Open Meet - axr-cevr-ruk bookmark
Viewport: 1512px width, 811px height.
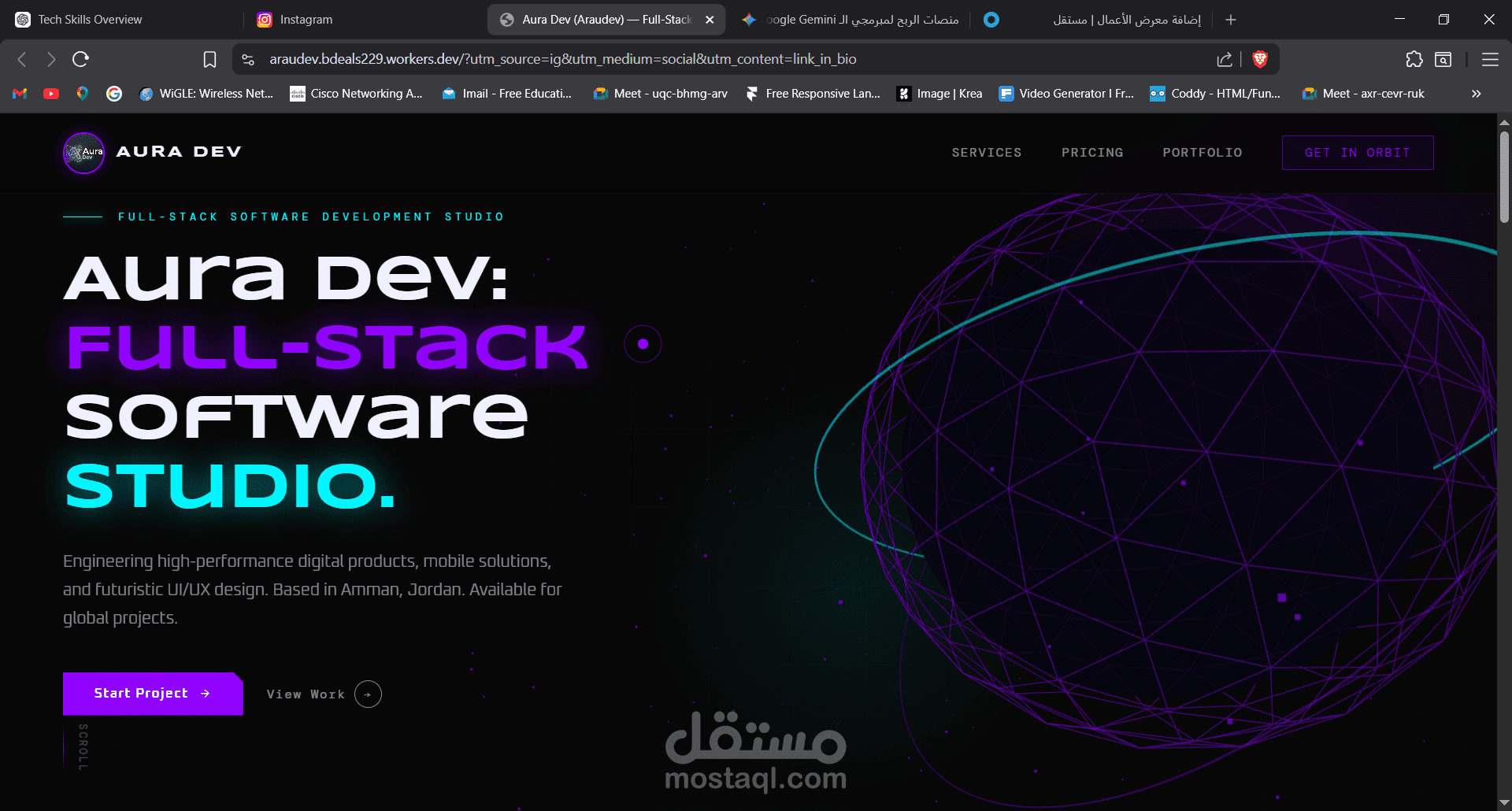point(1364,94)
